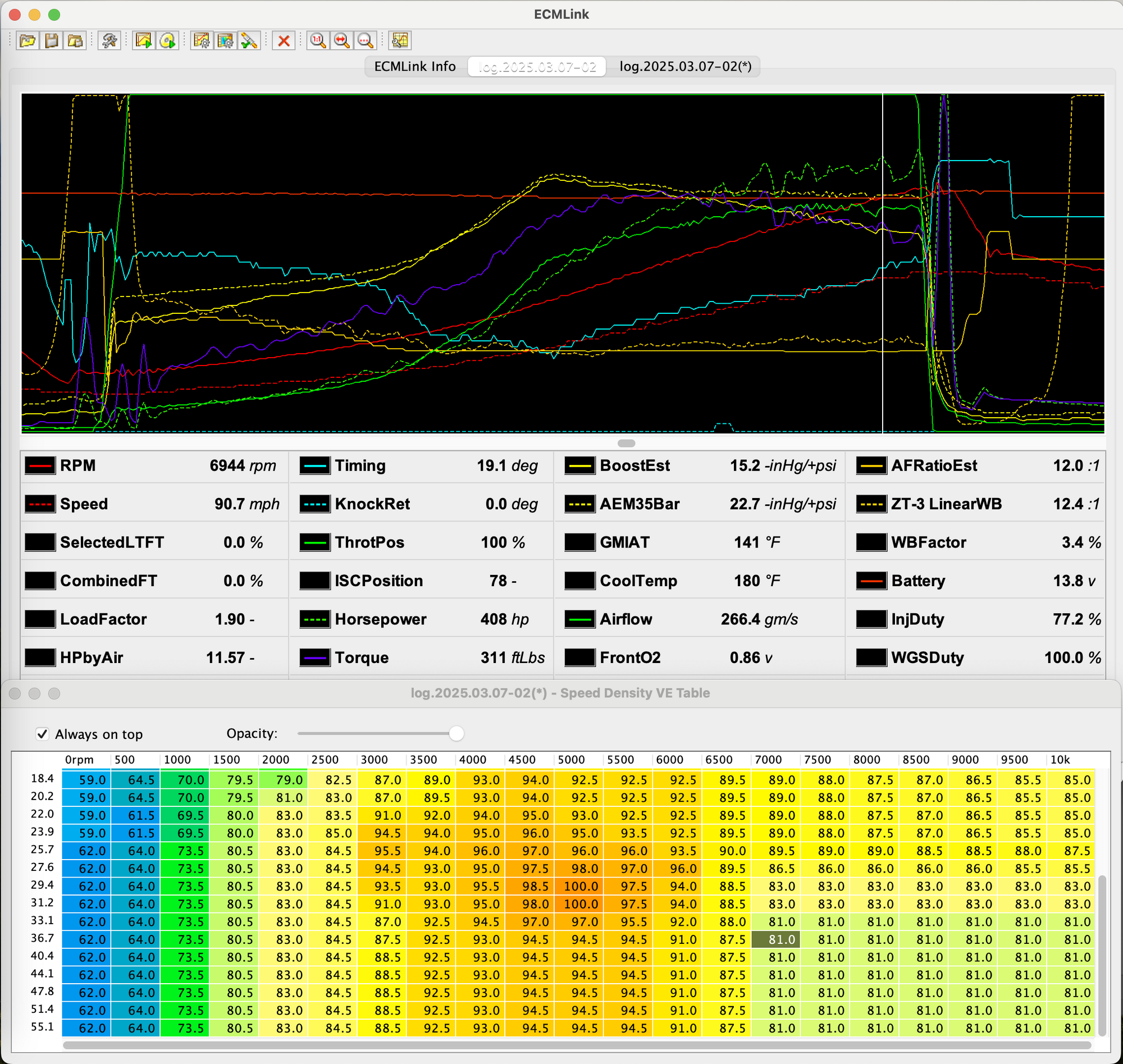Start graph logging with the chart-play icon
The width and height of the screenshot is (1123, 1064).
click(x=144, y=40)
